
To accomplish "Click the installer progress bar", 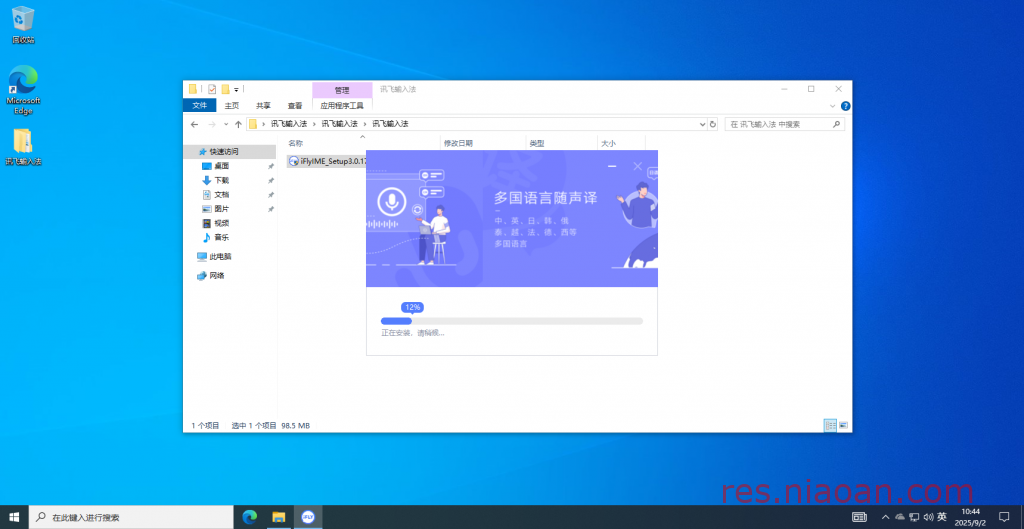I will click(x=511, y=321).
